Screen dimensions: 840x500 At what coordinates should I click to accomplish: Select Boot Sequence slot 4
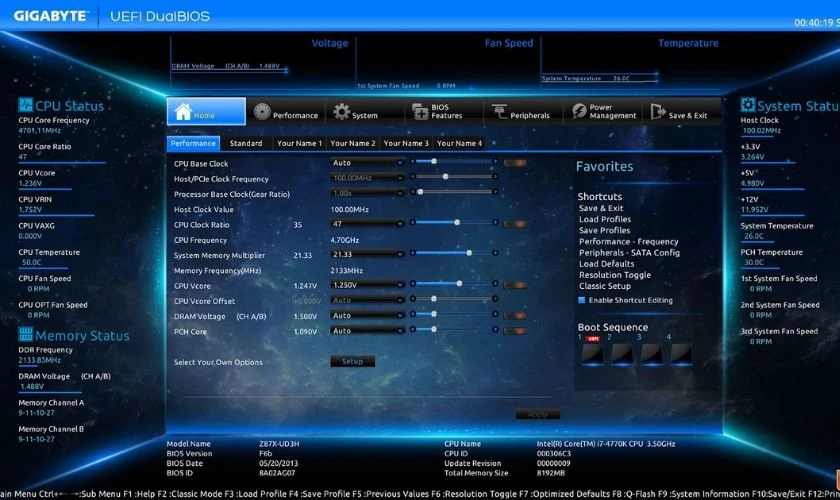[681, 354]
